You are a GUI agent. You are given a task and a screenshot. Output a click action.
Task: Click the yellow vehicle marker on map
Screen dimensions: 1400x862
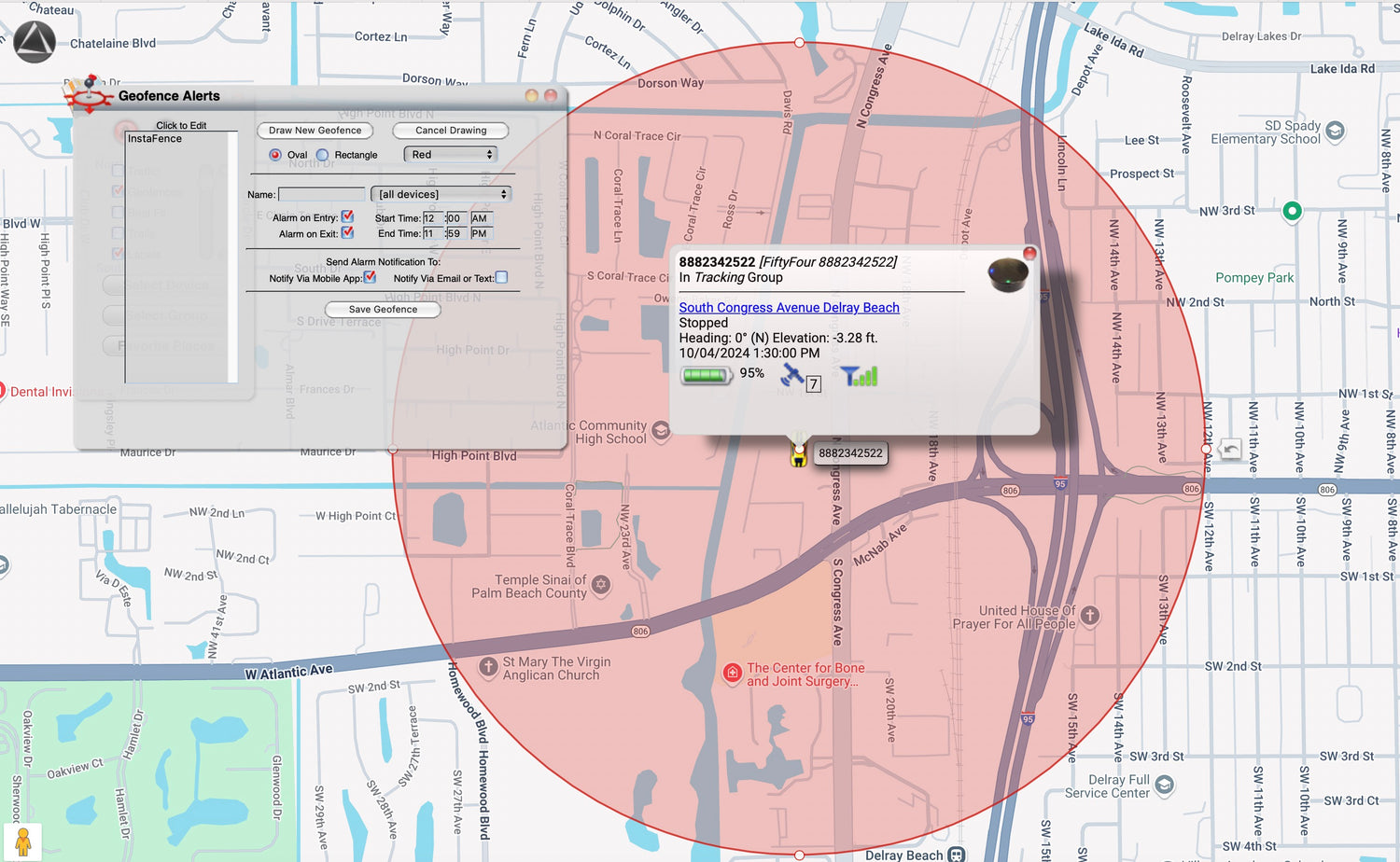[798, 455]
